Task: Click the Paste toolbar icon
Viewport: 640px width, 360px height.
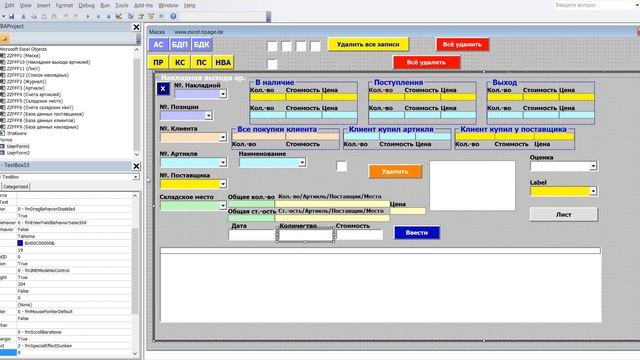Action: [x=44, y=16]
